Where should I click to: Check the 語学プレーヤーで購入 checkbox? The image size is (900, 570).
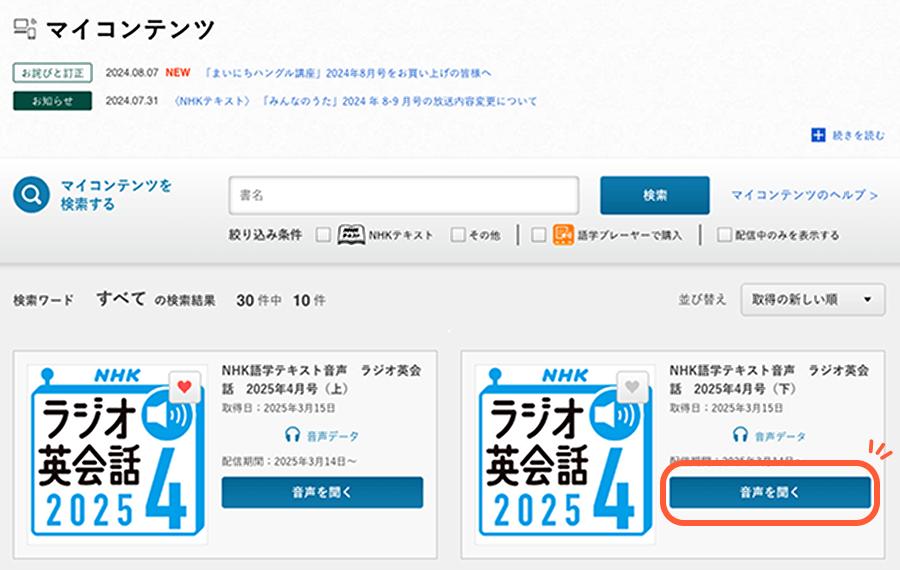click(x=538, y=234)
